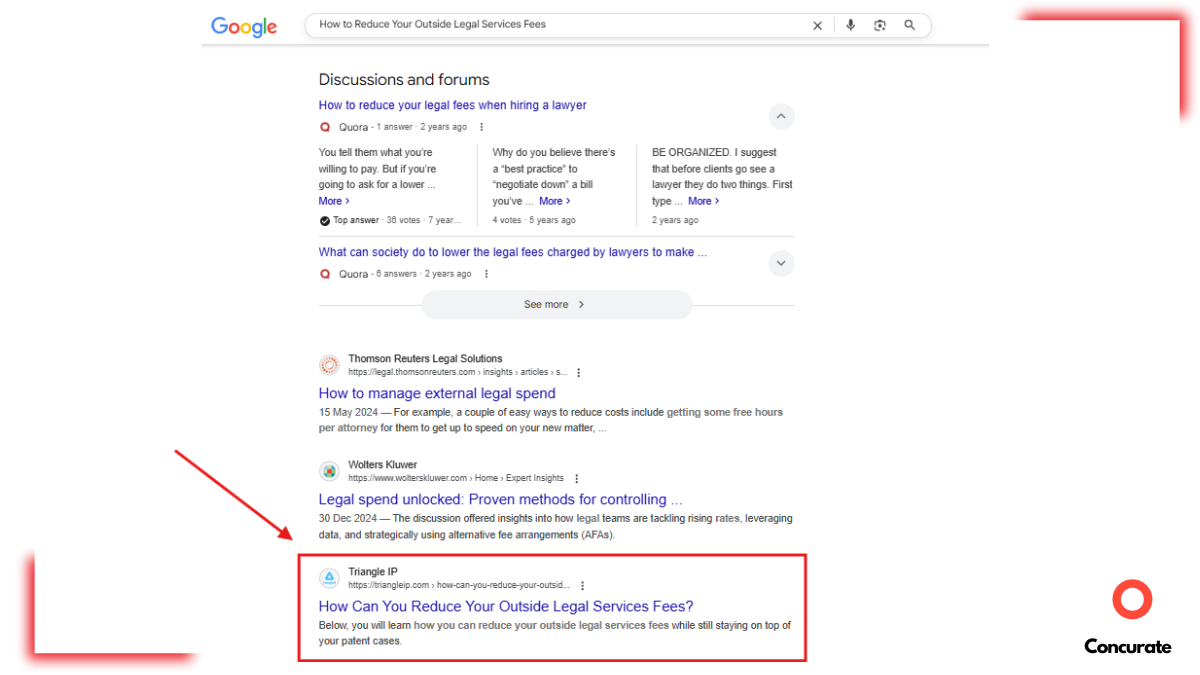Open the three-dot menu beside Quora 1 answer
Viewport: 1200px width, 675px height.
(x=481, y=127)
